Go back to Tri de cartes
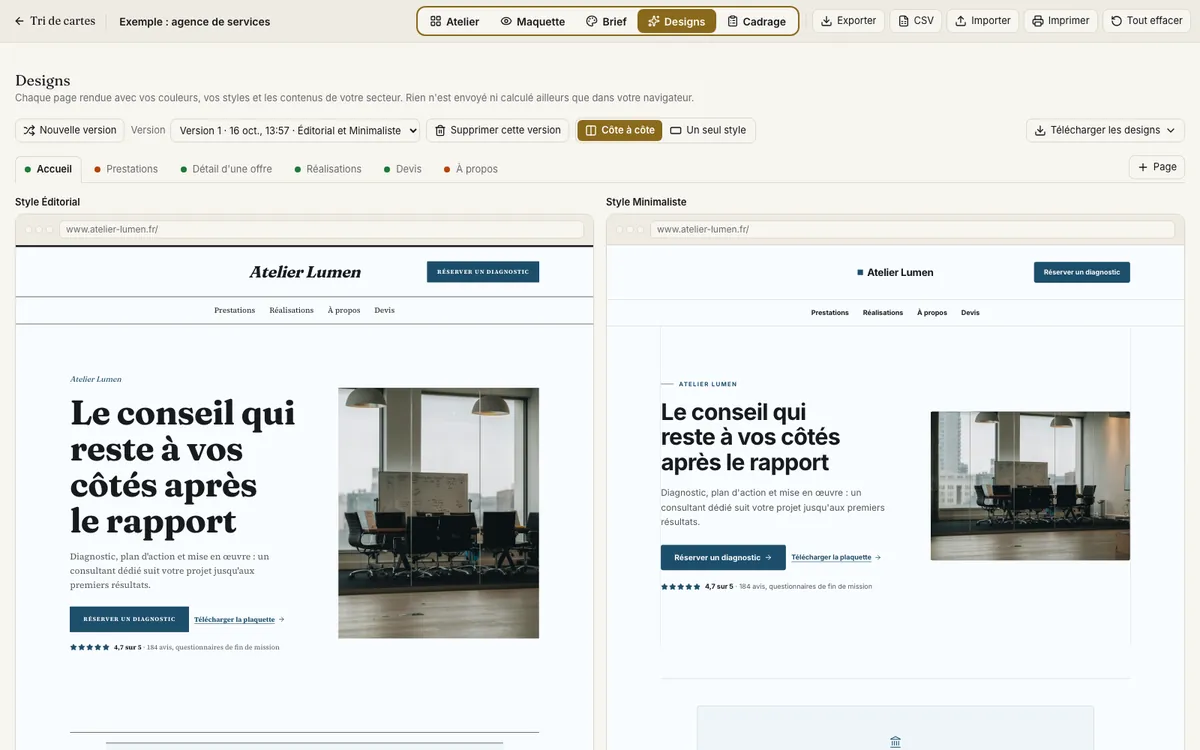The width and height of the screenshot is (1200, 750). (55, 21)
